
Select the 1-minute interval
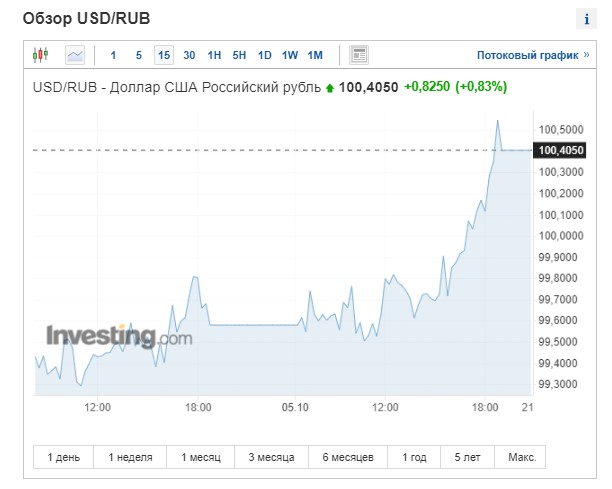coord(113,55)
